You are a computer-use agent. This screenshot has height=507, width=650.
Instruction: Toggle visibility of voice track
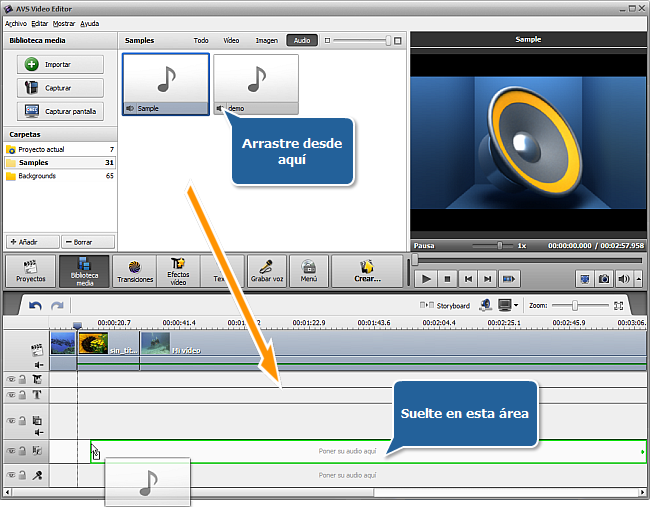pos(11,475)
